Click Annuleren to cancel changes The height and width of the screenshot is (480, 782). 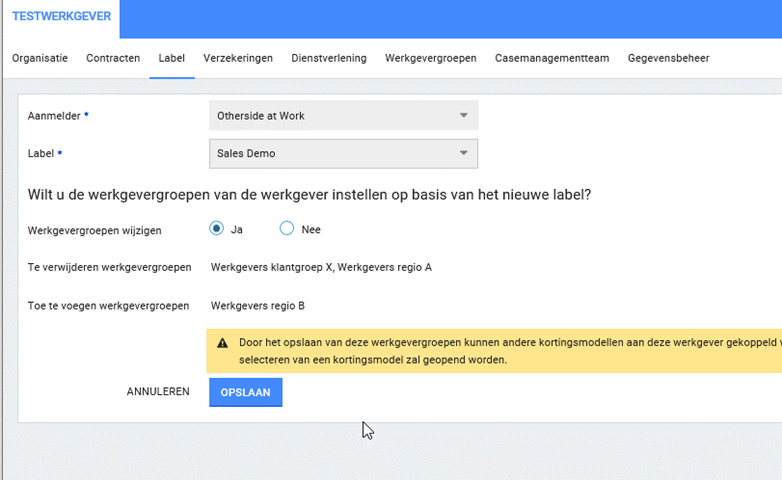click(158, 392)
